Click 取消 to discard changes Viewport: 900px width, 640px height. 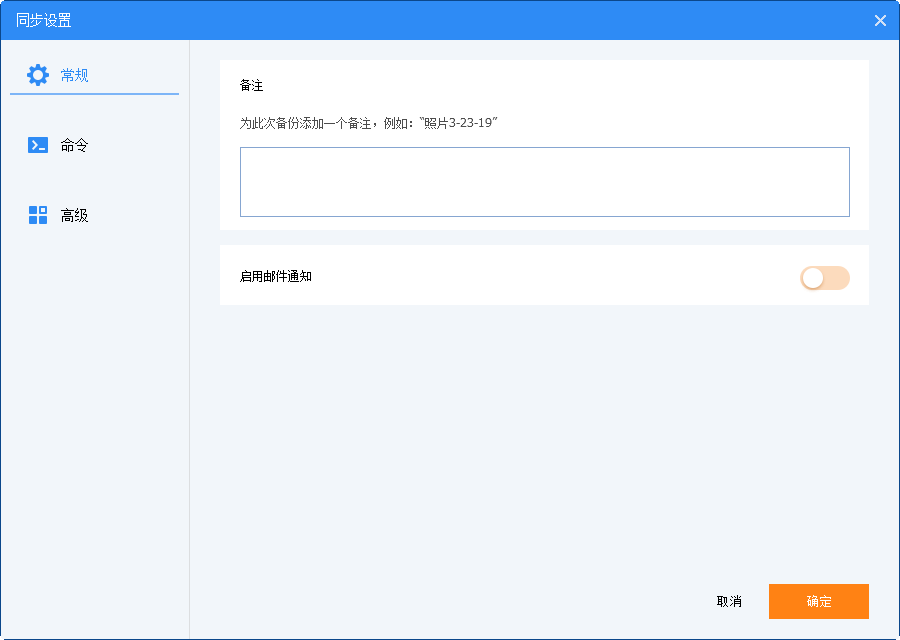pos(729,601)
